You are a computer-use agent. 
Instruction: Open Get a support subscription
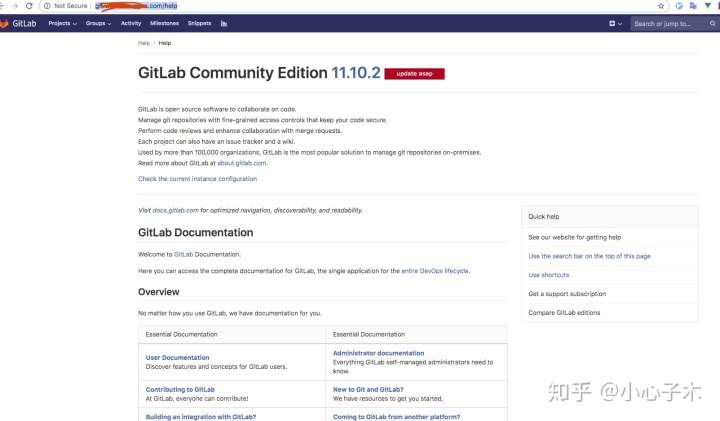[567, 294]
